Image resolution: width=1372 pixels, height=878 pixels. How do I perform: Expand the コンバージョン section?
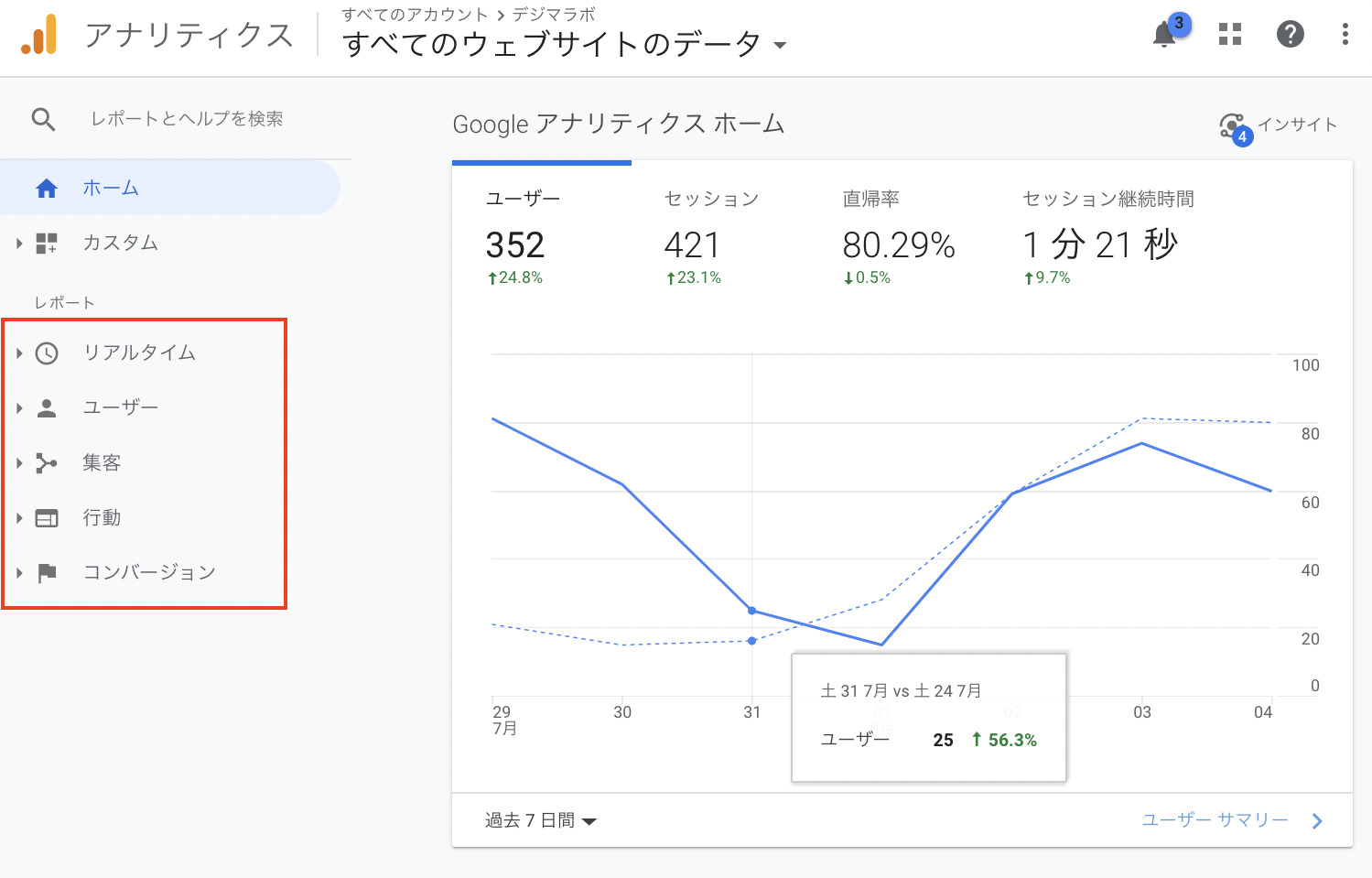coord(19,572)
